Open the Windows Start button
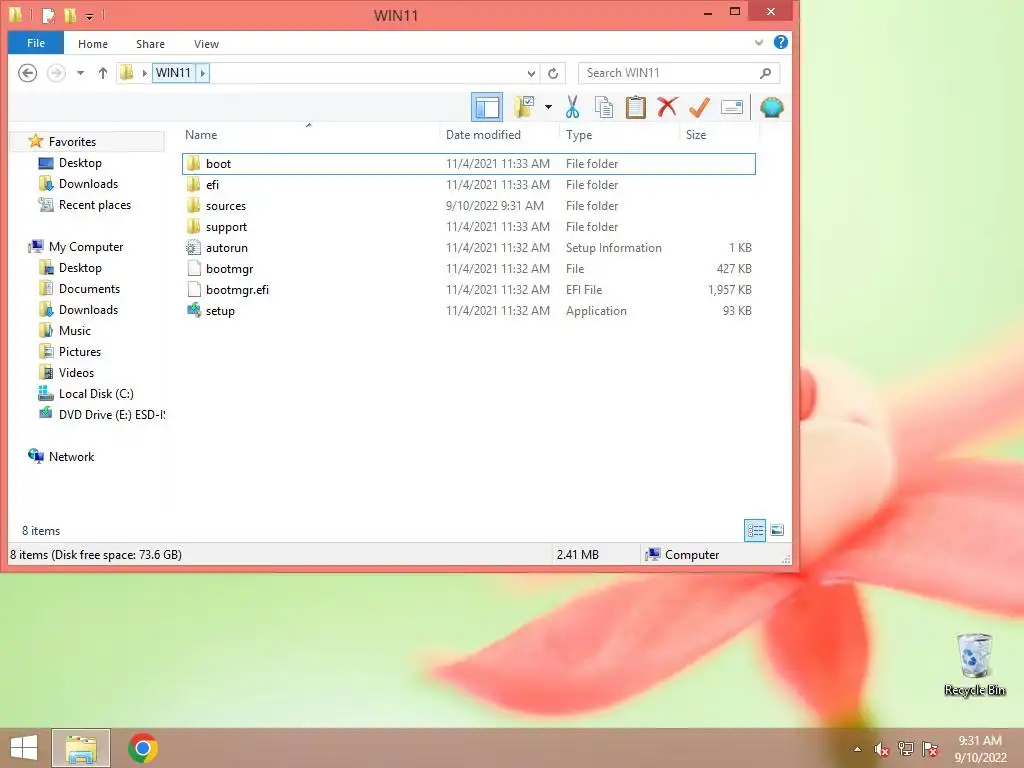This screenshot has width=1024, height=768. pos(24,748)
